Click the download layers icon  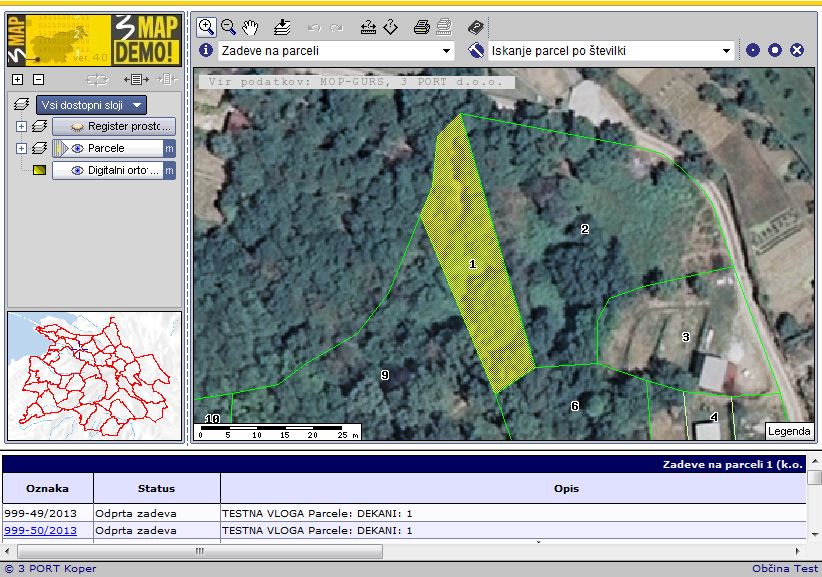pos(282,27)
